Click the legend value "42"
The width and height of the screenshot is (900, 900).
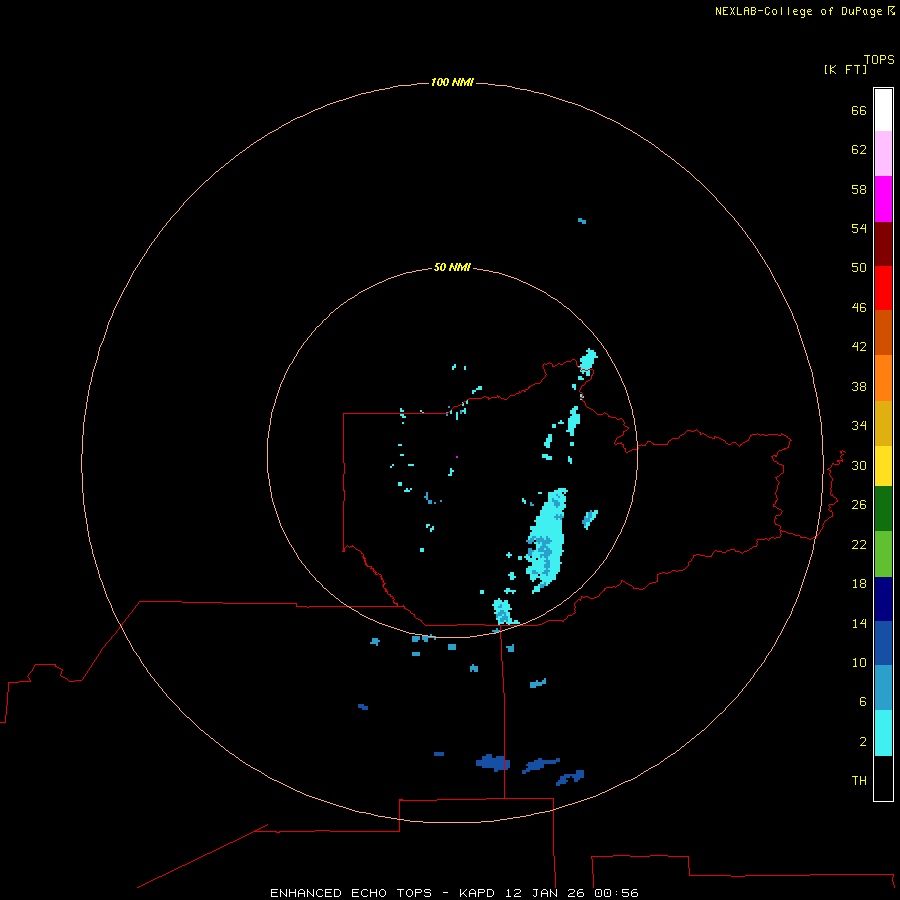pyautogui.click(x=859, y=347)
